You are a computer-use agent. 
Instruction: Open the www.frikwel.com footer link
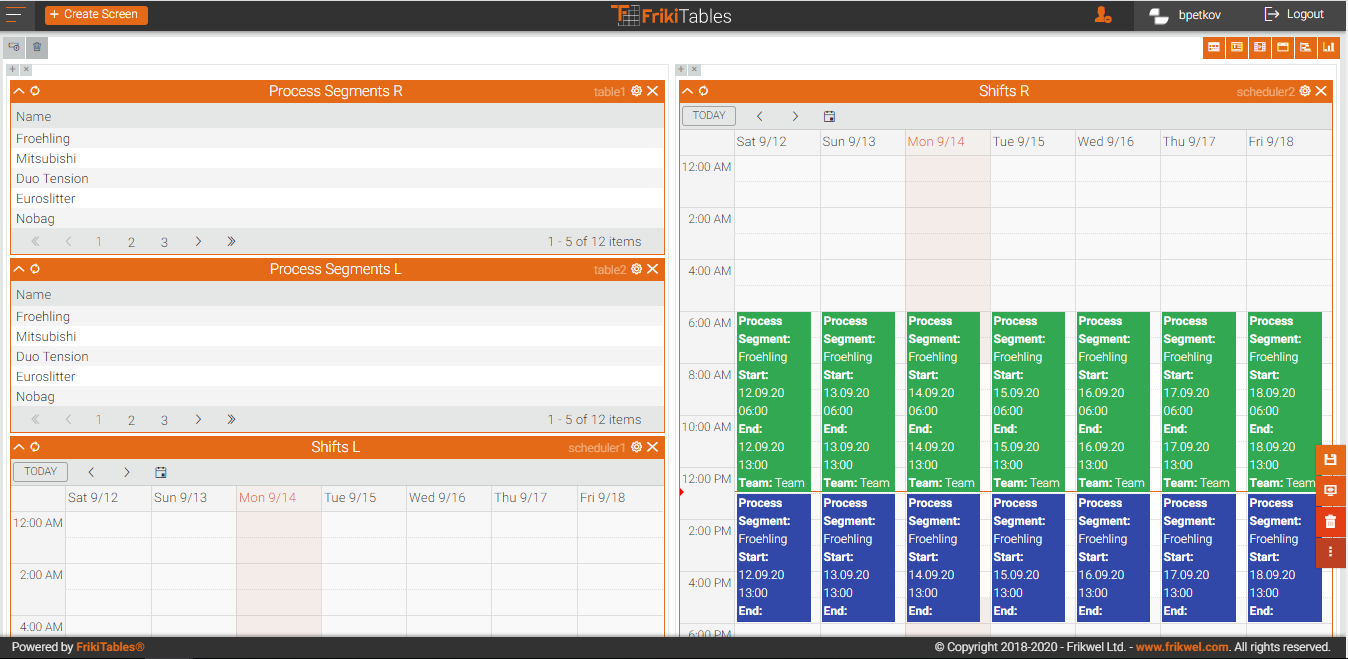tap(1181, 647)
